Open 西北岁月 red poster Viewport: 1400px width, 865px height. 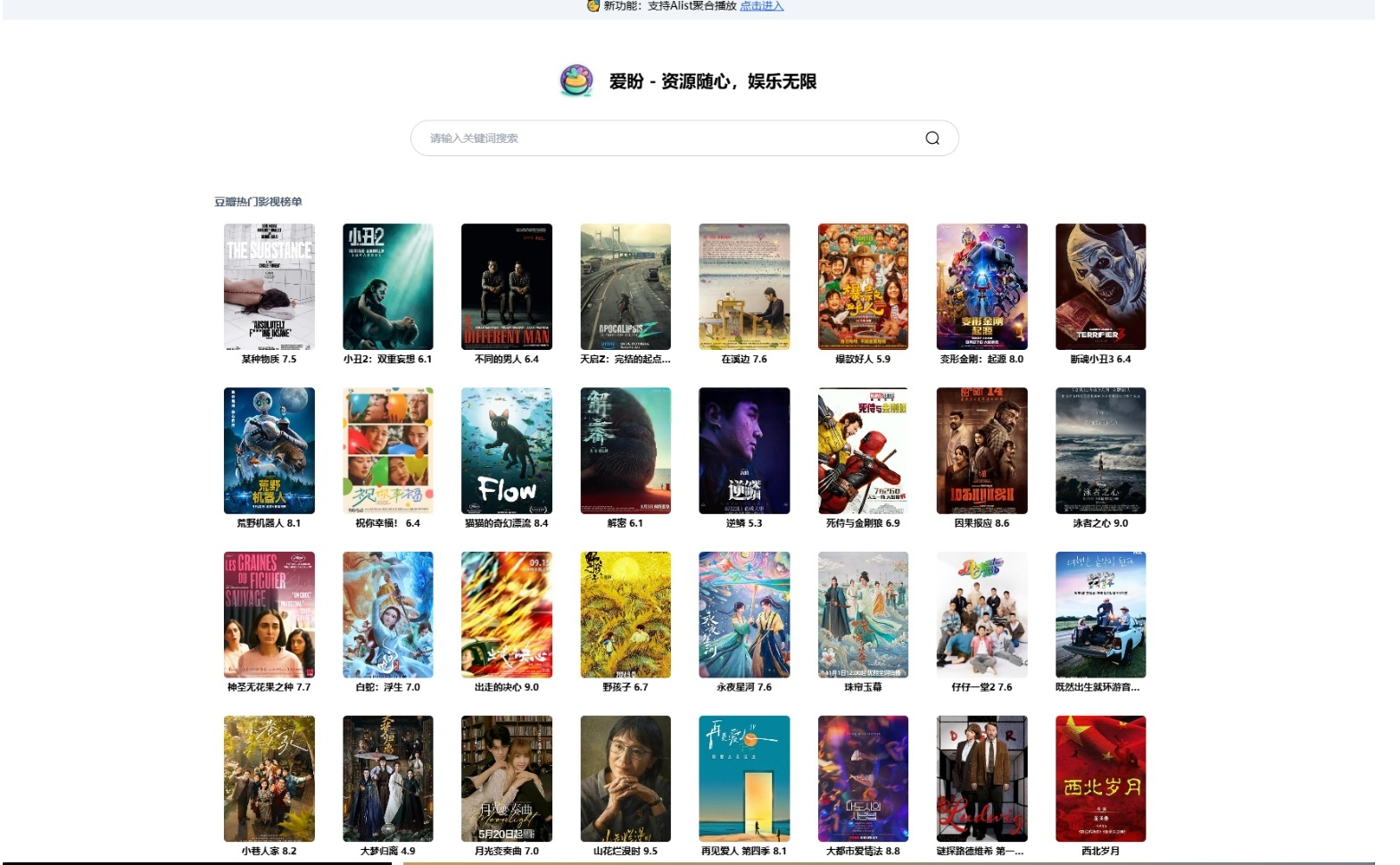pyautogui.click(x=1100, y=778)
